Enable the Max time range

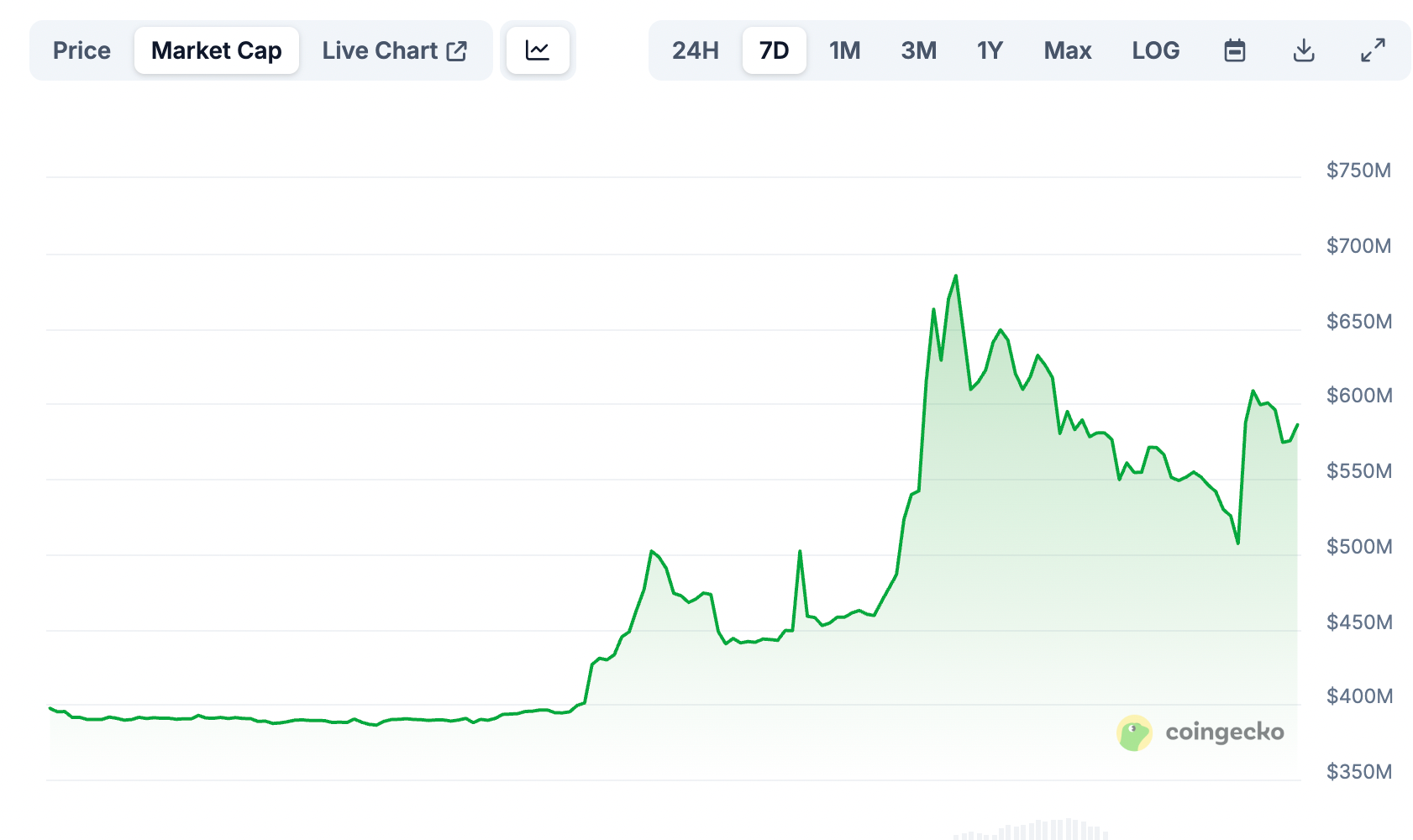click(1067, 50)
